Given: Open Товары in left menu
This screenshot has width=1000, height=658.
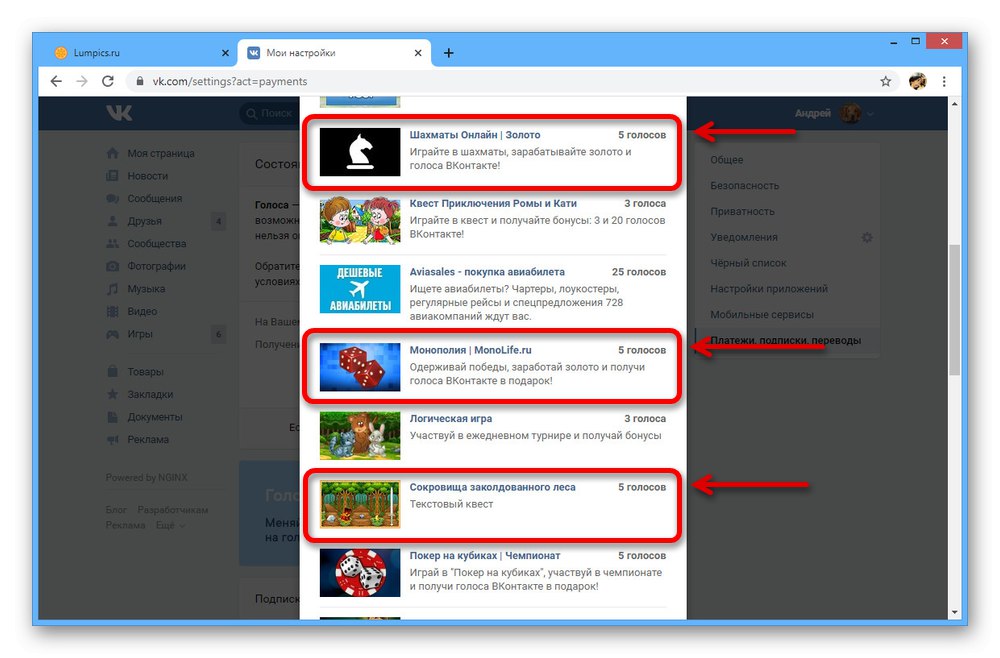Looking at the screenshot, I should click(145, 371).
